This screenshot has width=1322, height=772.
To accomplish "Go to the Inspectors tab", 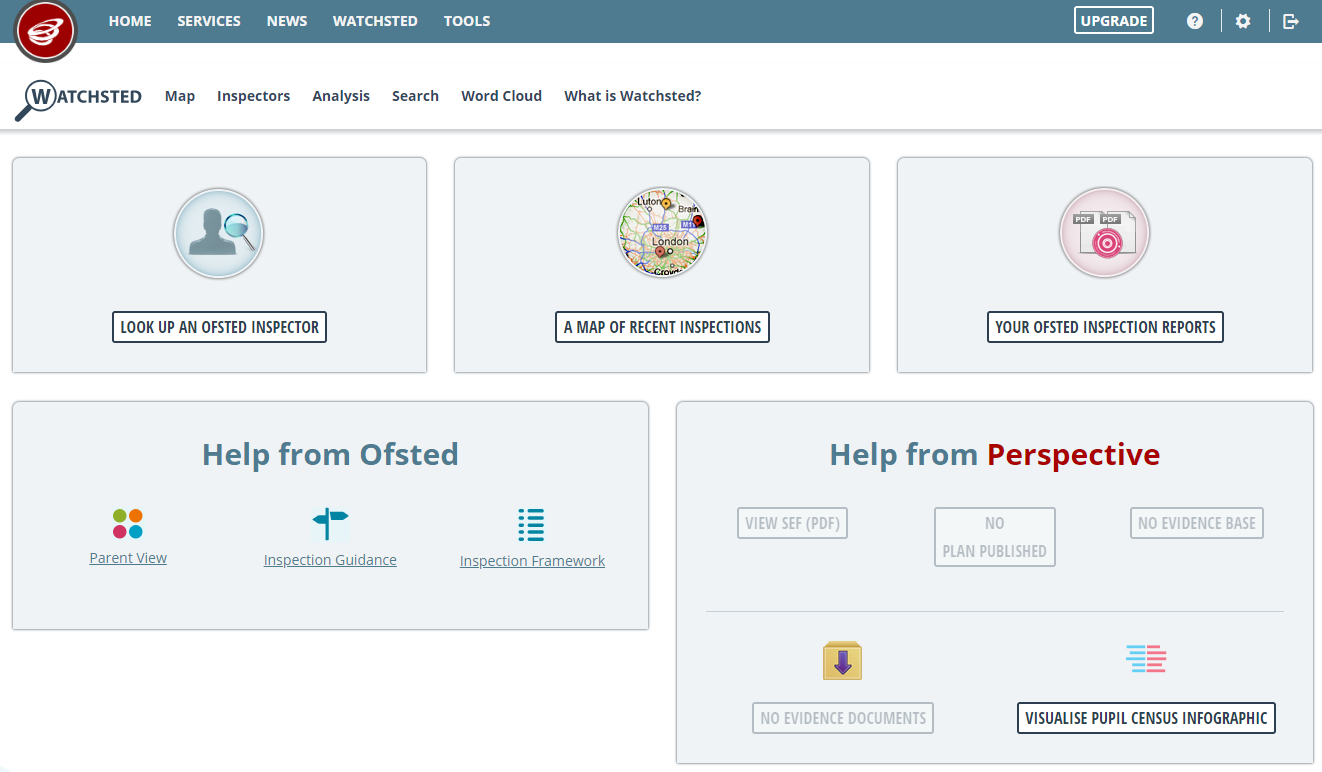I will tap(253, 96).
